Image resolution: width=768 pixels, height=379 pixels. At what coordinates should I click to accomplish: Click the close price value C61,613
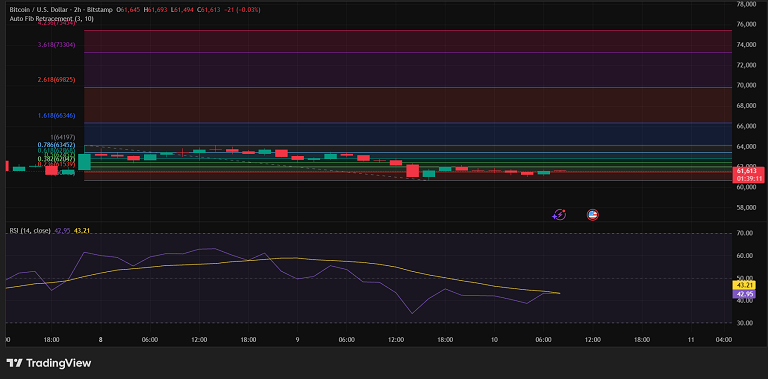pos(208,10)
